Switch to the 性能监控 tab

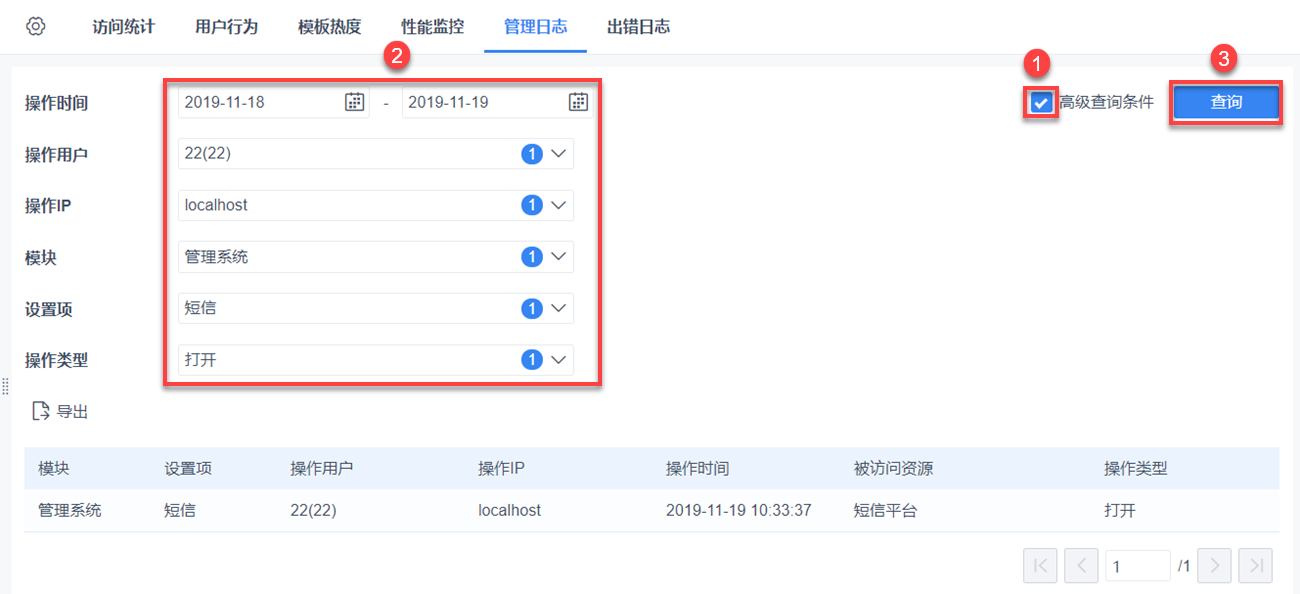click(x=433, y=27)
